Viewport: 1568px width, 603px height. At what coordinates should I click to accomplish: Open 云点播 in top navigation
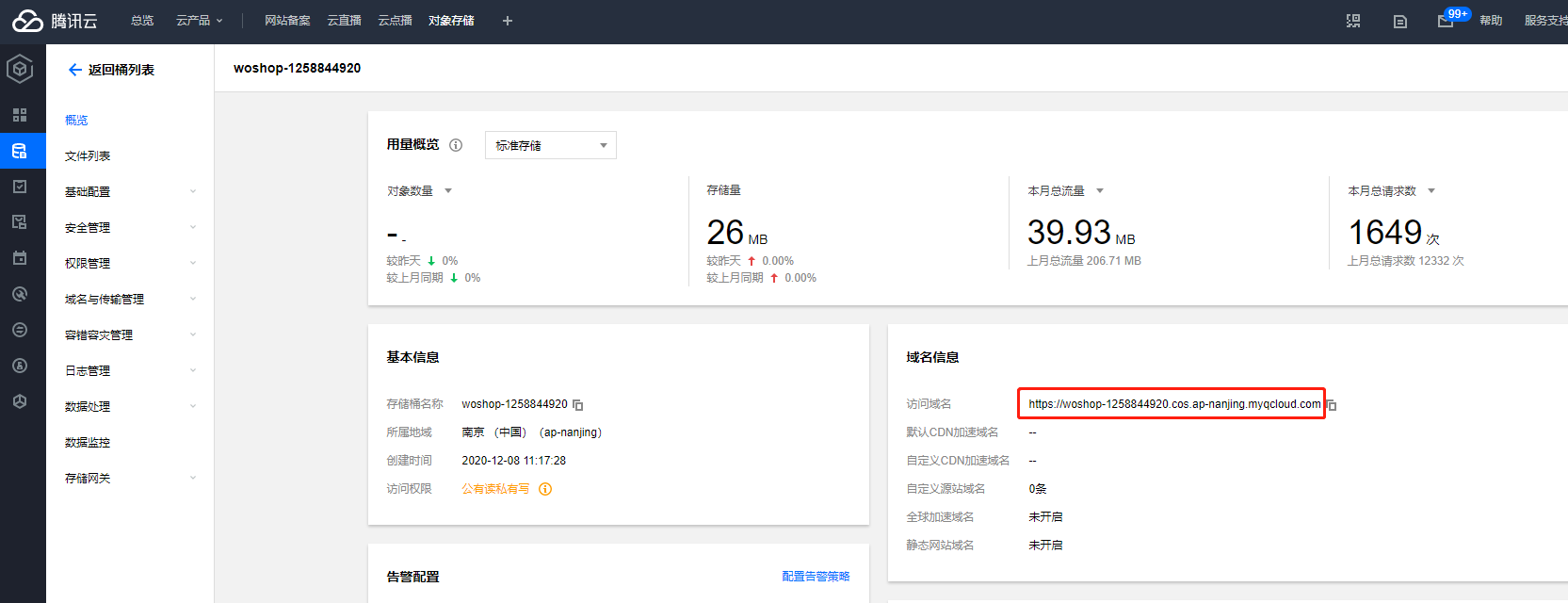[395, 21]
